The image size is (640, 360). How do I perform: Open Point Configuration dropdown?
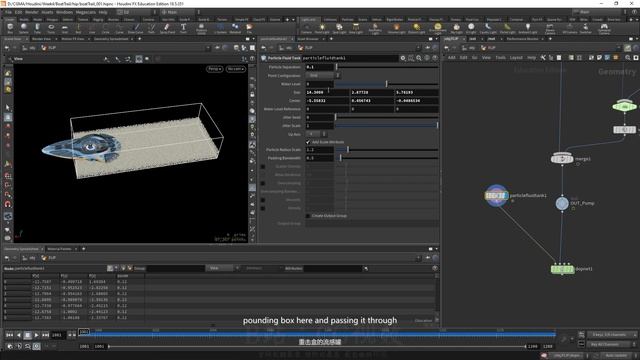pyautogui.click(x=324, y=76)
